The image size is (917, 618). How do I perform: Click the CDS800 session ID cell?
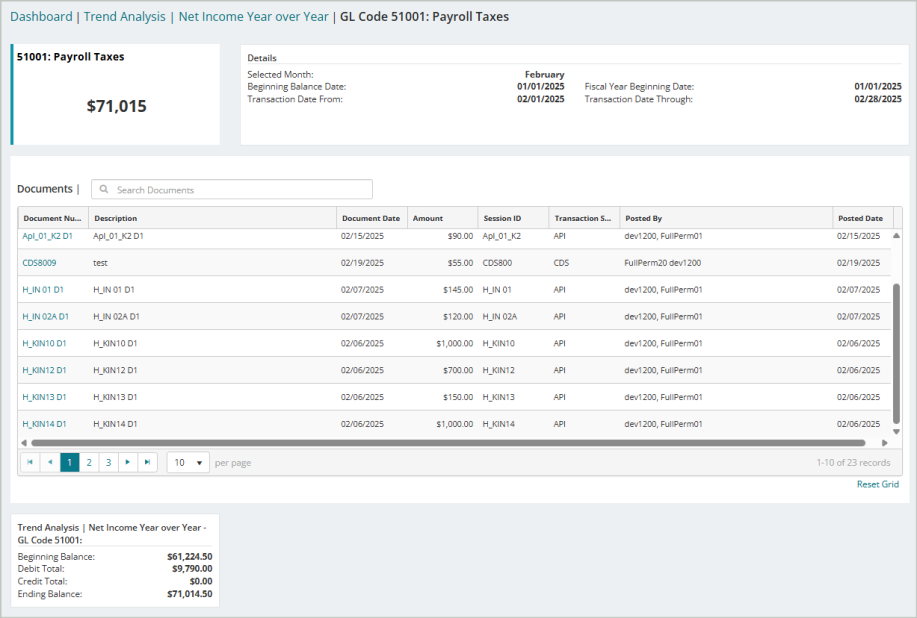click(x=497, y=263)
